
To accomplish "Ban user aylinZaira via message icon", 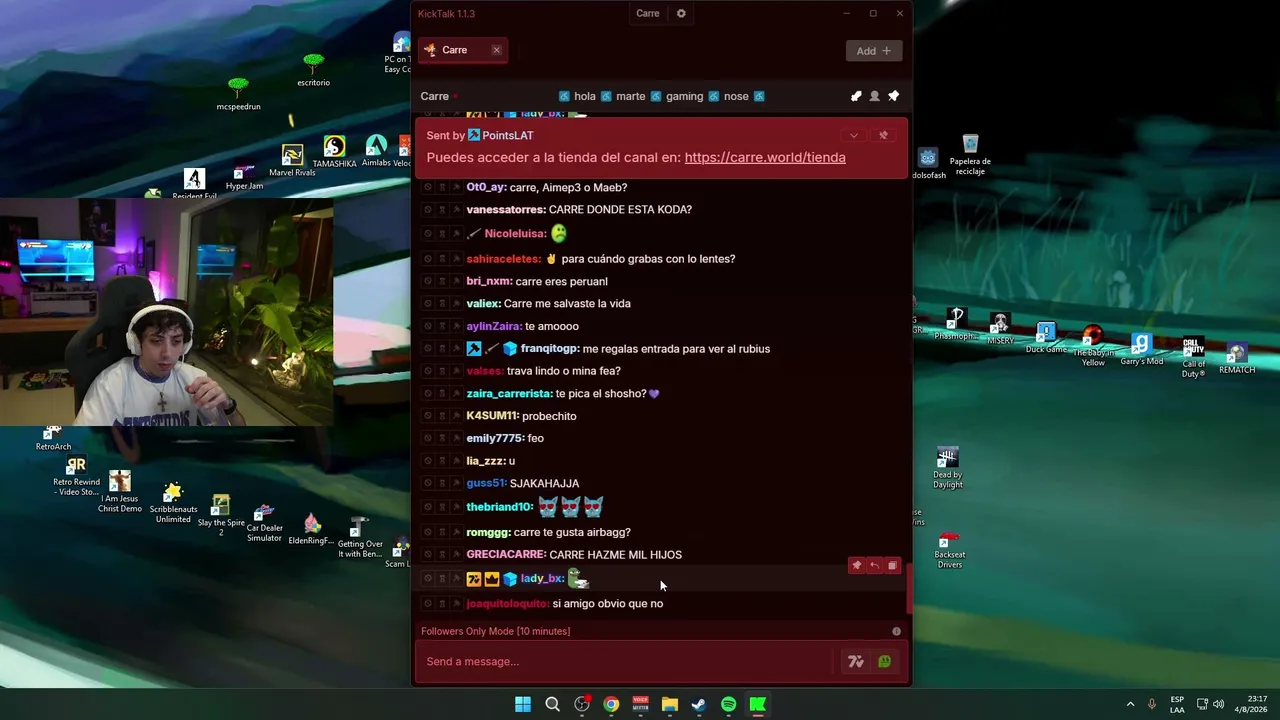I will coord(428,326).
